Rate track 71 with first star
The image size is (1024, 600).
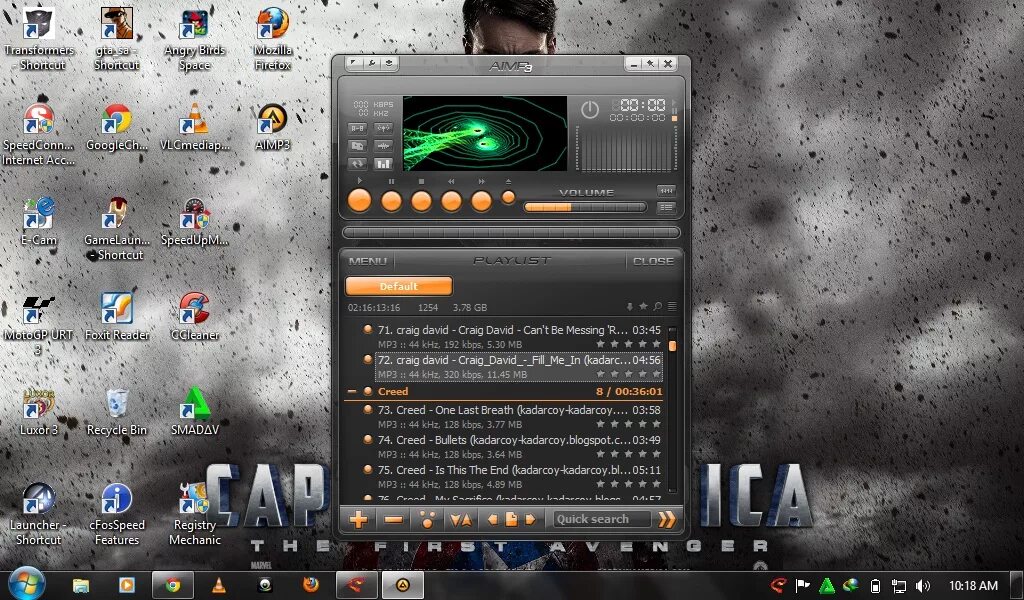600,344
